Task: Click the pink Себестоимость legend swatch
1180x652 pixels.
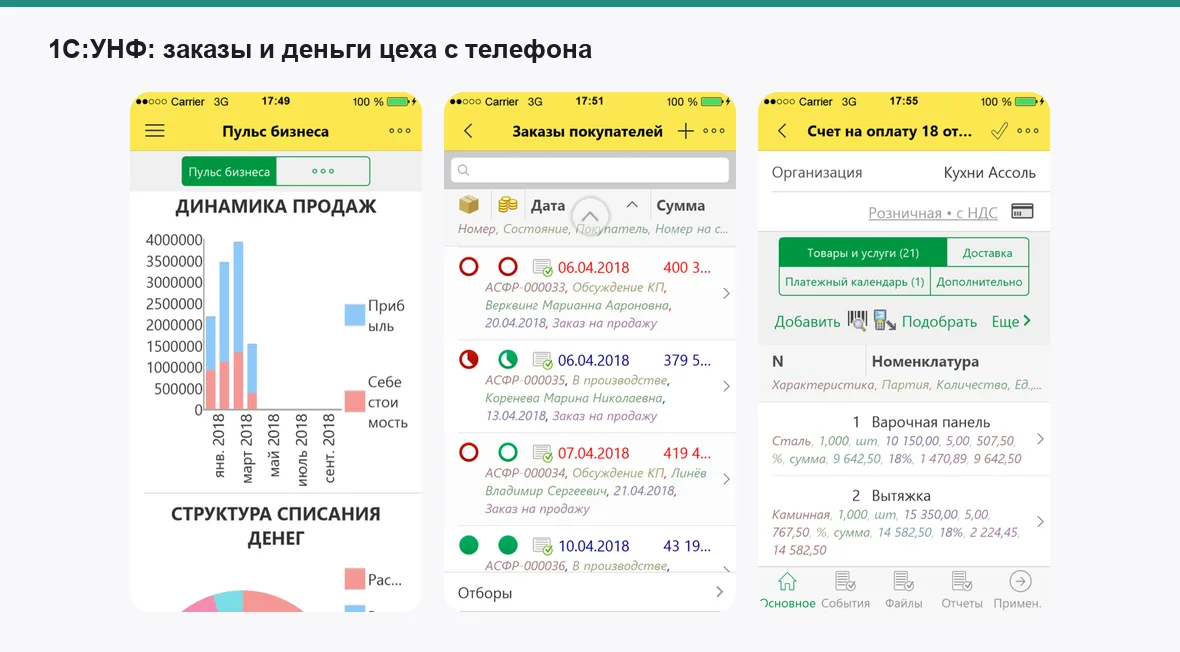Action: (354, 401)
